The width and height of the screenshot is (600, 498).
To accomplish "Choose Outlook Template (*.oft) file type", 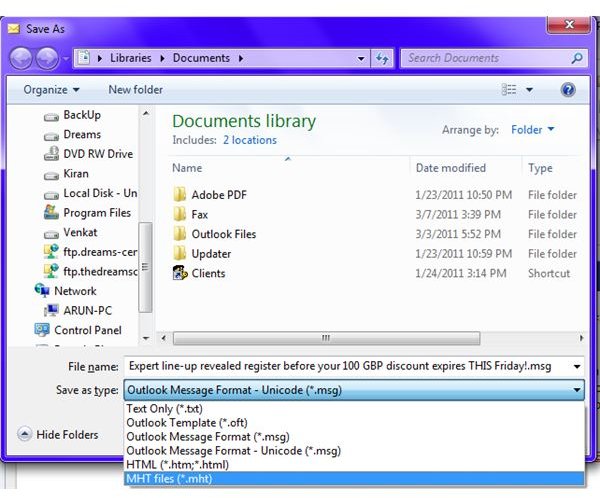I will tap(354, 423).
